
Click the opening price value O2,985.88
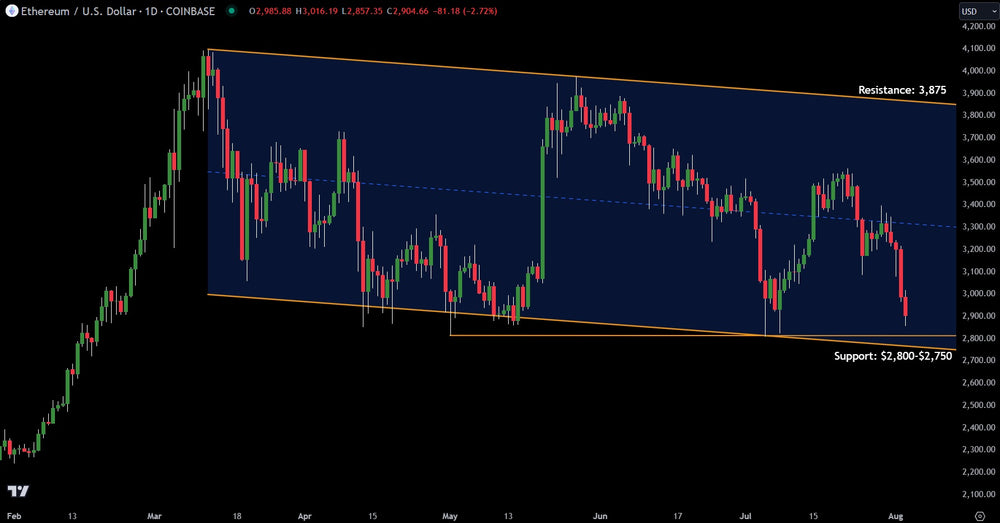click(x=270, y=12)
